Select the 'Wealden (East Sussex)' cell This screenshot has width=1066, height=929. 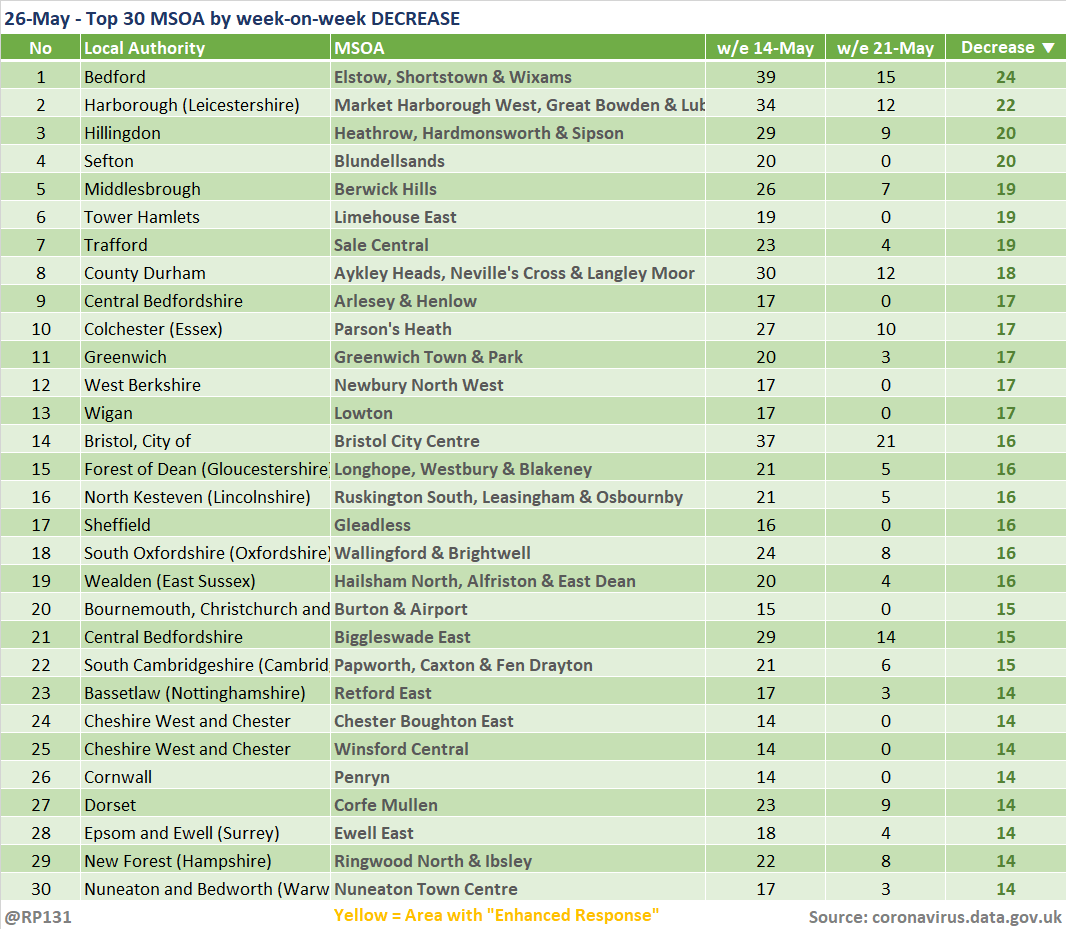(x=205, y=581)
